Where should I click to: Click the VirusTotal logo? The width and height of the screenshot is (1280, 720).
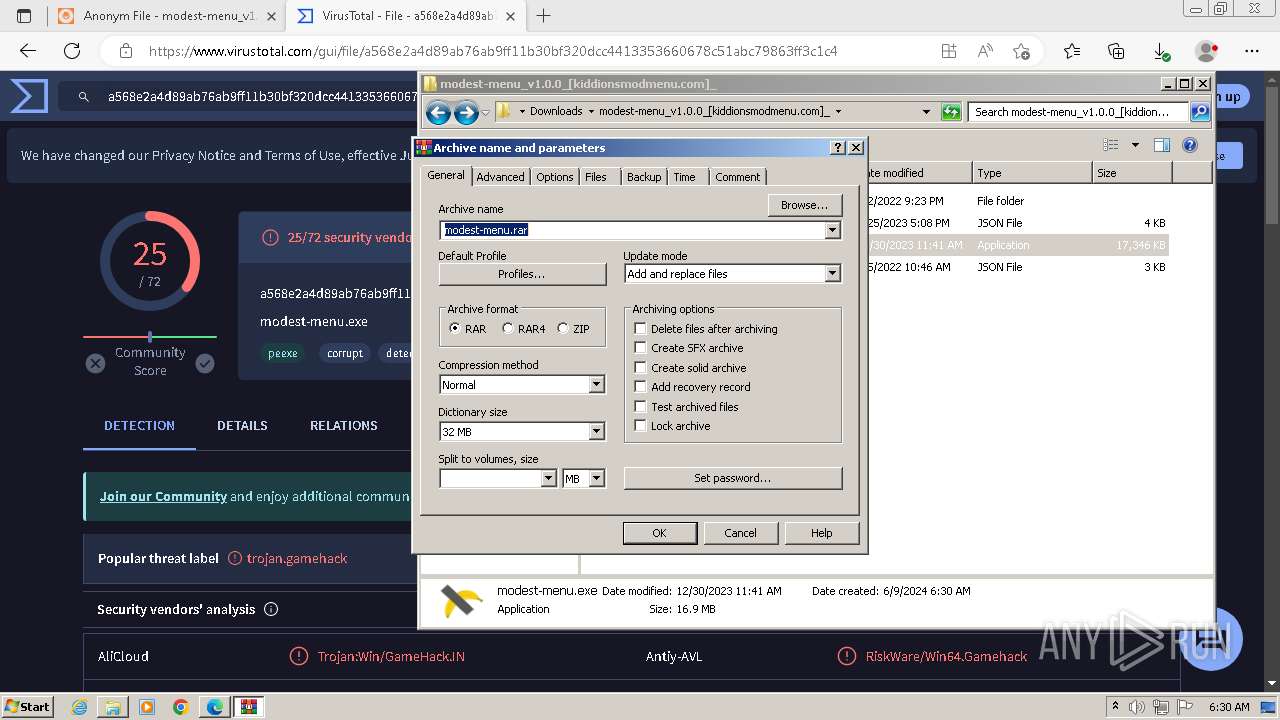[x=29, y=96]
